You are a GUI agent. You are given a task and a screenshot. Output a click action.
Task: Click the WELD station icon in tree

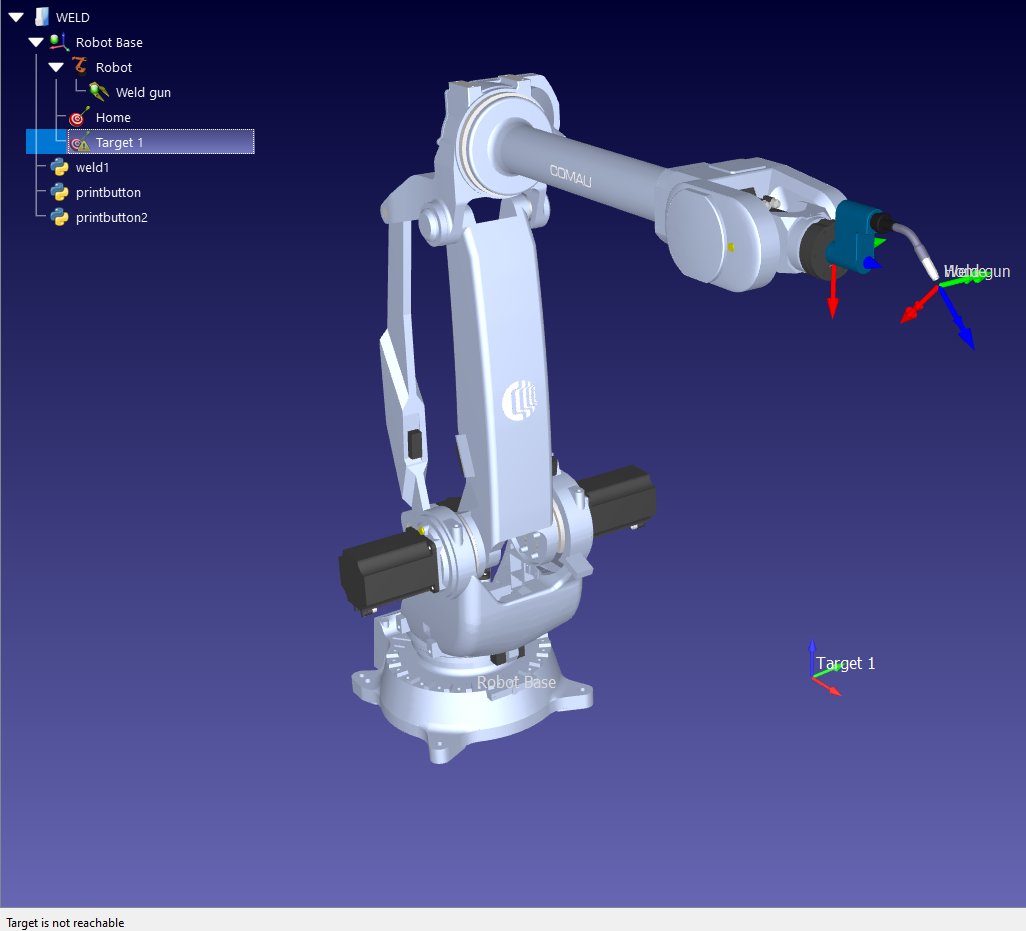click(x=41, y=17)
